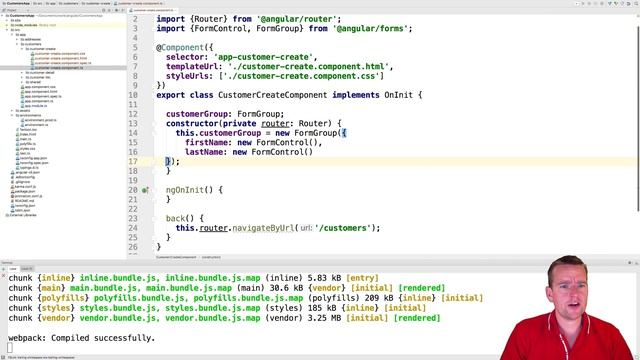This screenshot has width=640, height=360.
Task: Open index.html in project tree
Action: pos(26,134)
